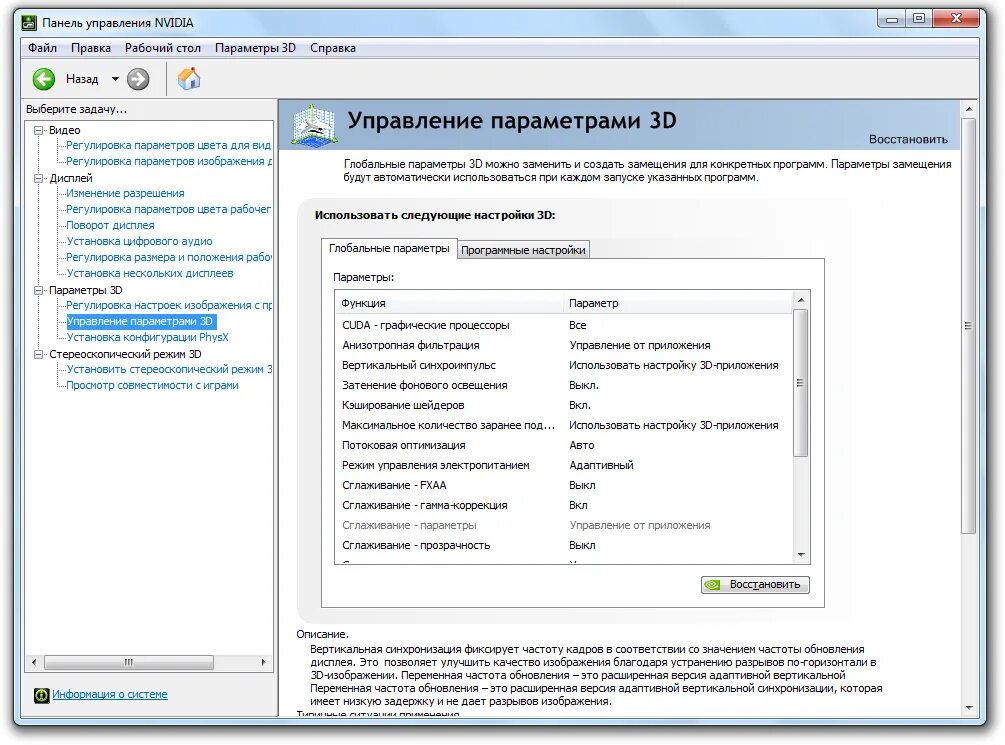This screenshot has height=745, width=1005.
Task: Open the Файл menu
Action: coord(42,48)
